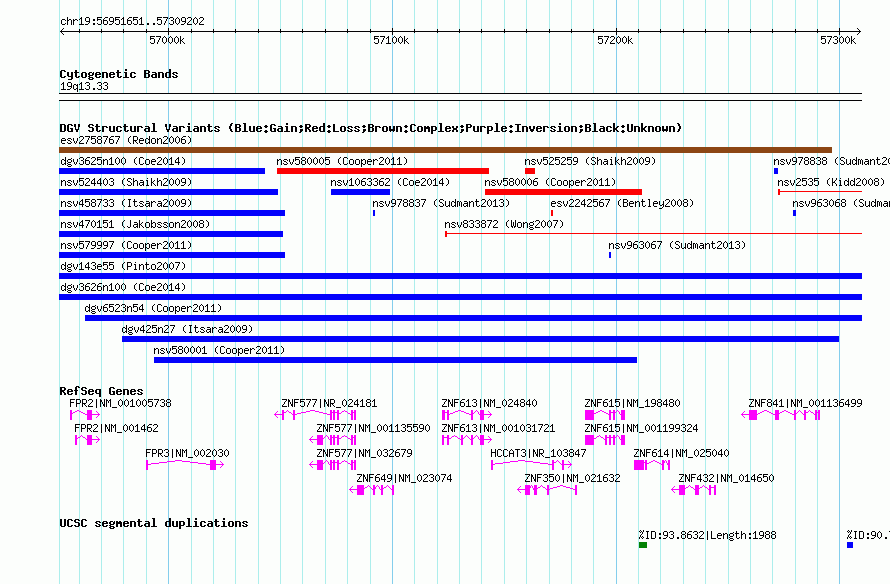Click the nsv580001 (Cooper2011) blue bar
The height and width of the screenshot is (584, 890).
tap(395, 360)
